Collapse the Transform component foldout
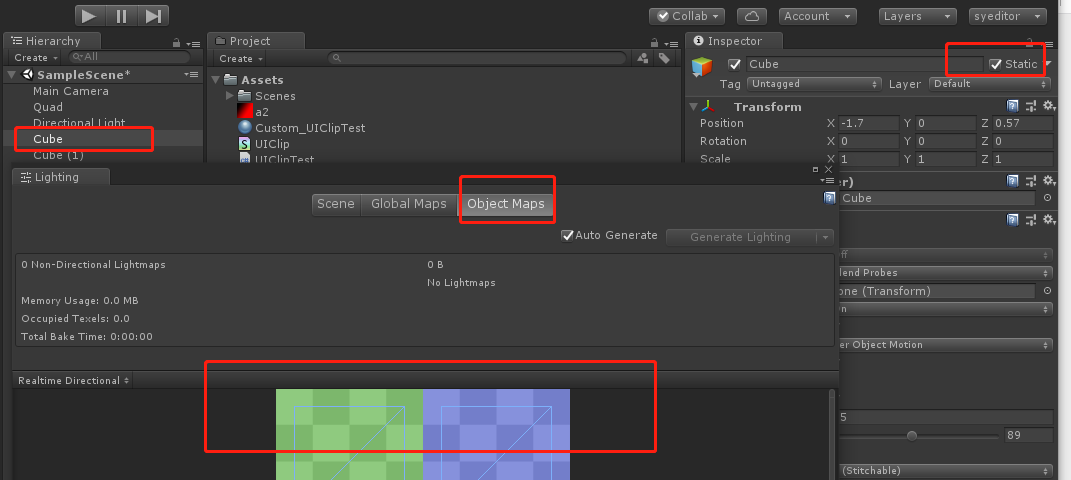Image resolution: width=1071 pixels, height=480 pixels. [694, 107]
